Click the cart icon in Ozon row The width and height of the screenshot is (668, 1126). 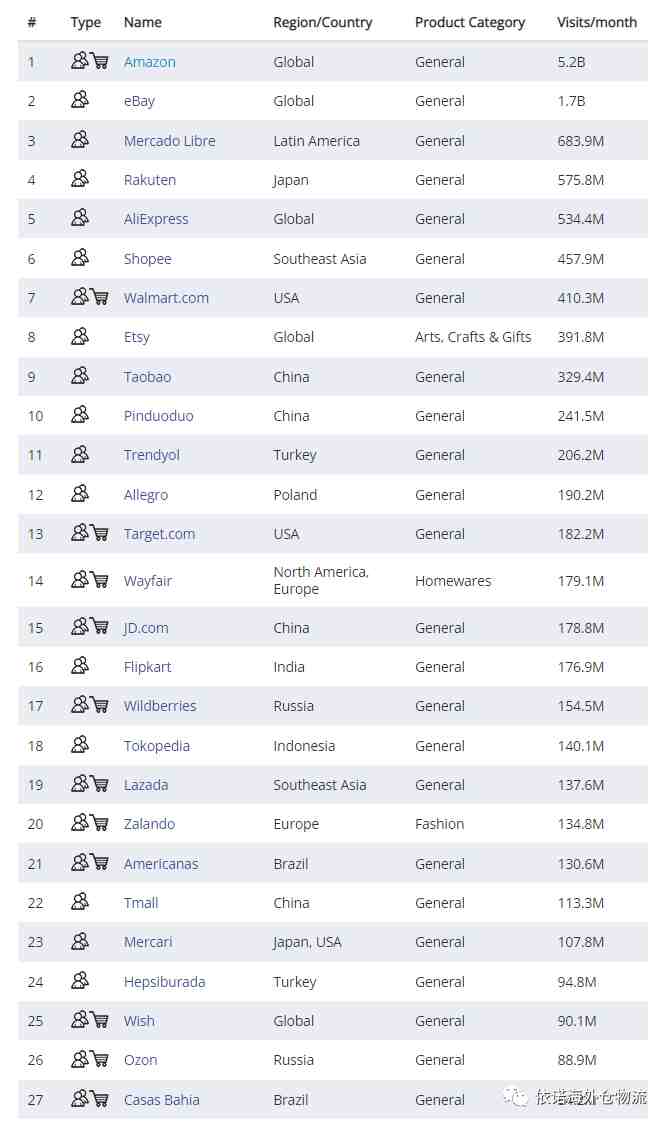pyautogui.click(x=100, y=1059)
